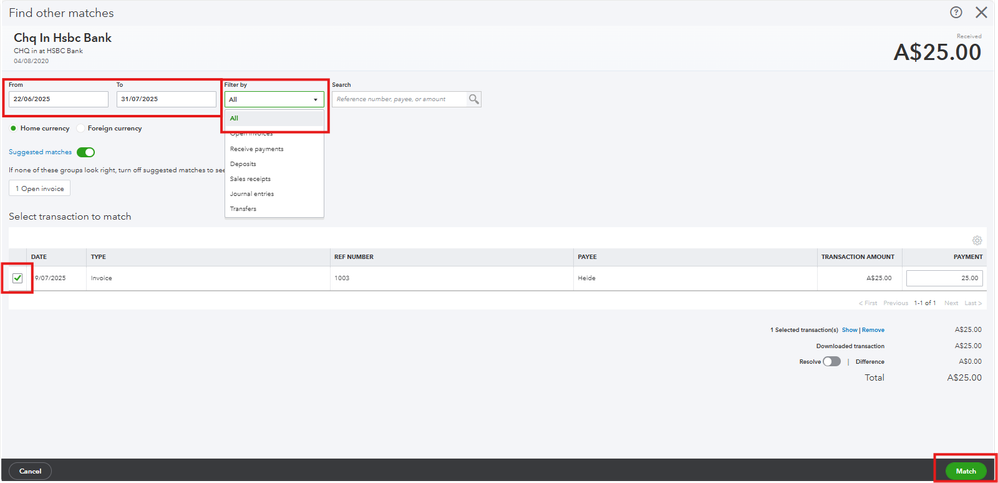The height and width of the screenshot is (483, 998).
Task: Click the PAYMENT column header
Action: coord(969,257)
